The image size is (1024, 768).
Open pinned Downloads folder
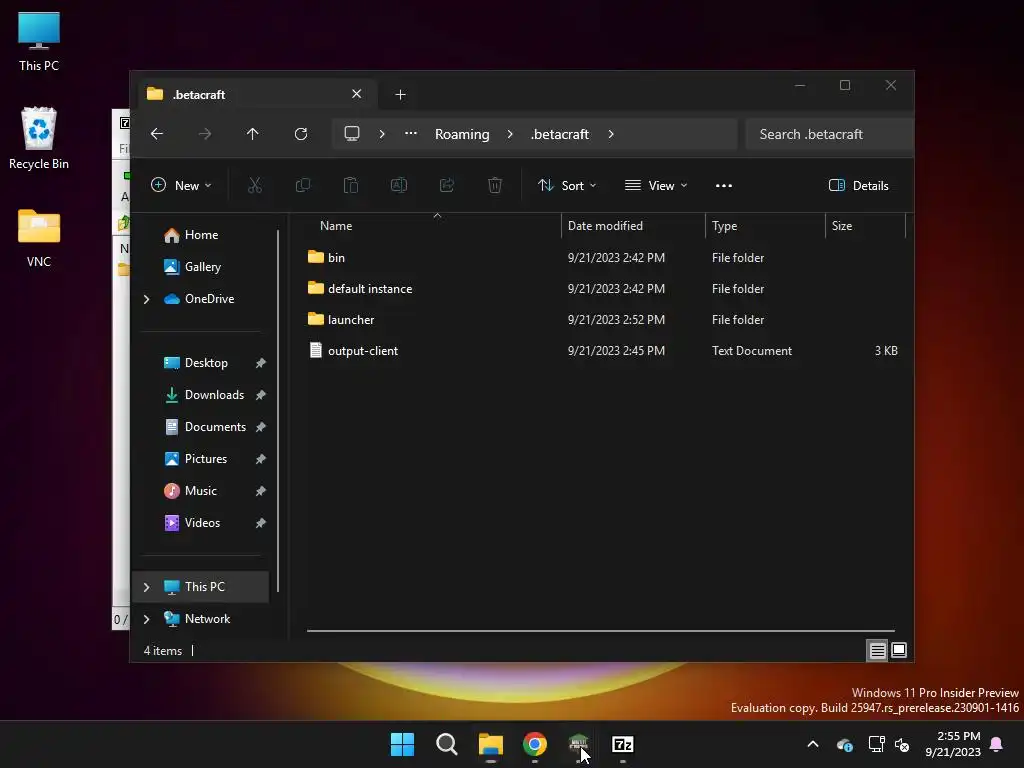coord(214,395)
